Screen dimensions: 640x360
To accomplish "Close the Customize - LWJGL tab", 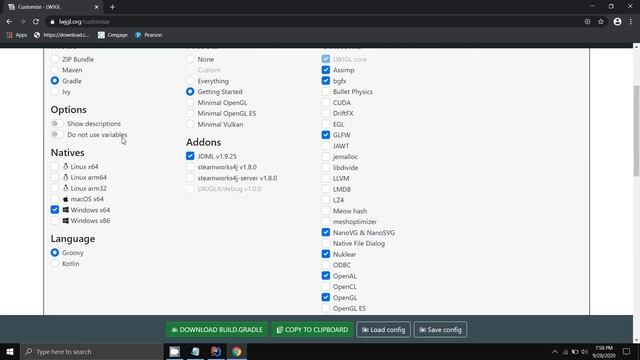I will point(97,7).
